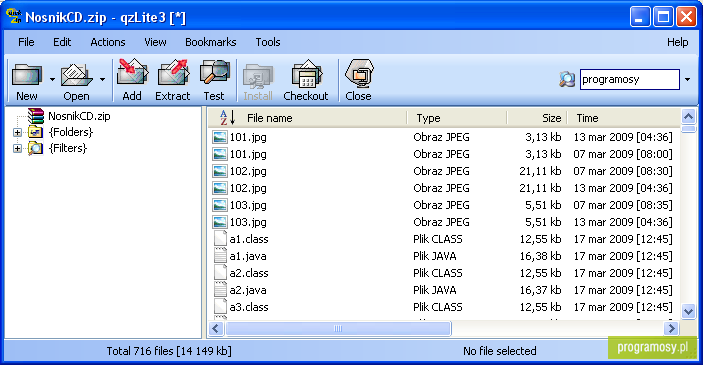Click the vertical scrollbar up arrow
The image size is (703, 365).
[688, 117]
